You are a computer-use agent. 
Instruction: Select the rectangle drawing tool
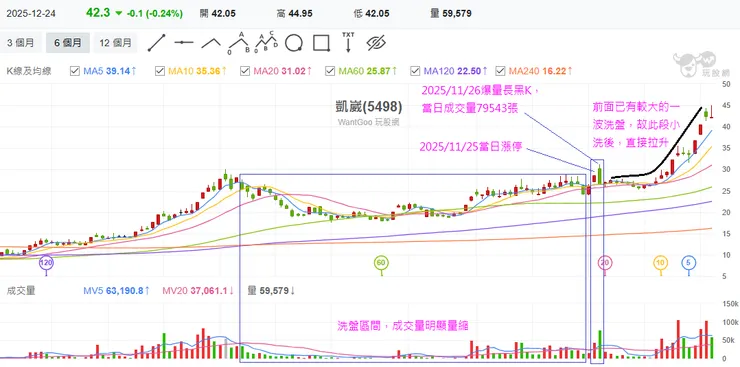click(321, 43)
